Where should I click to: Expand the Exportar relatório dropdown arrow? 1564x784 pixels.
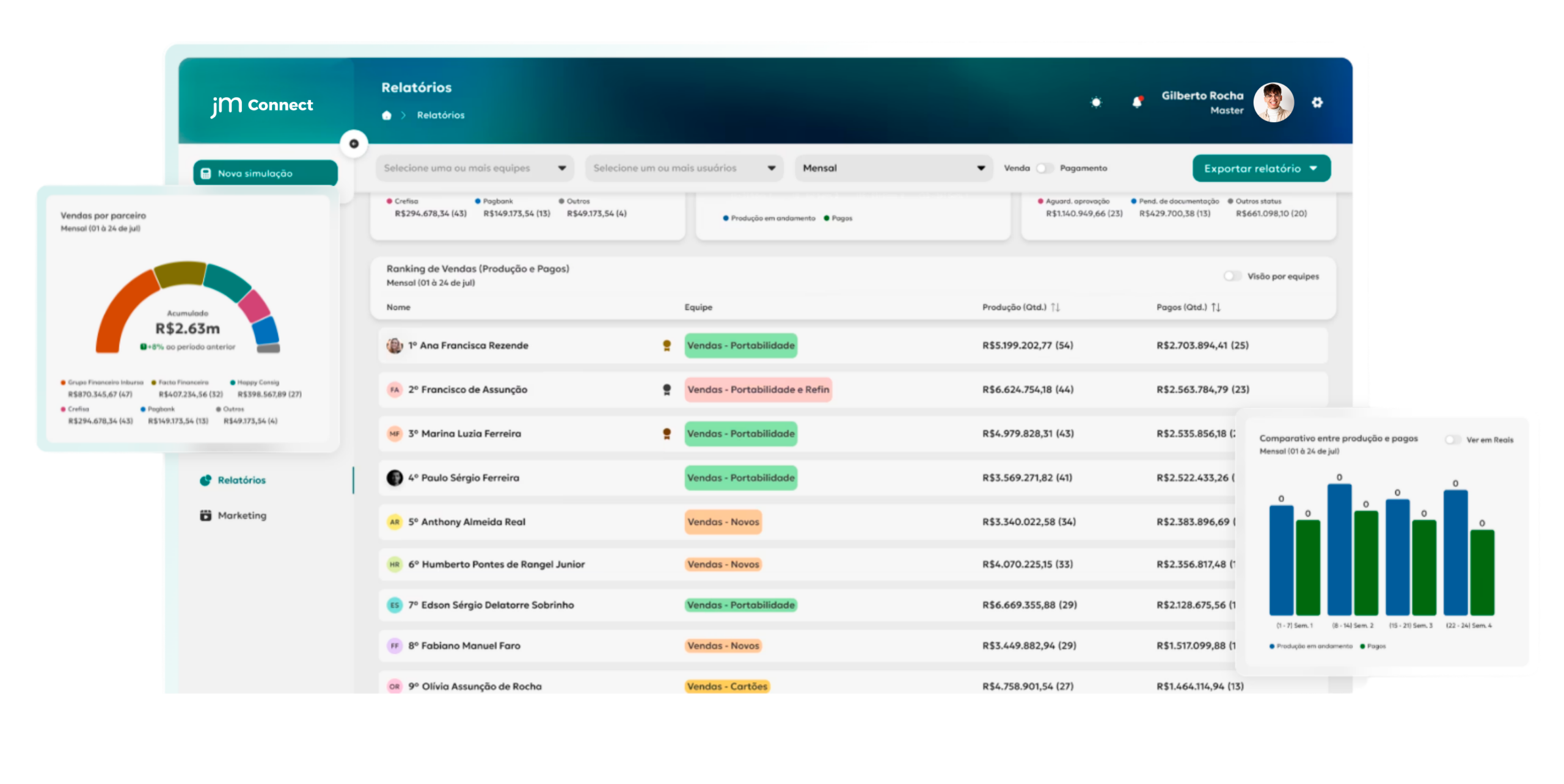(1313, 168)
